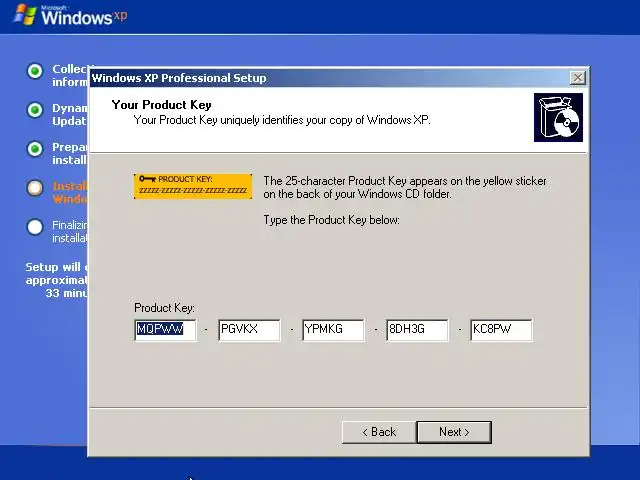
Task: Select the first product key field MQPWW
Action: 165,329
